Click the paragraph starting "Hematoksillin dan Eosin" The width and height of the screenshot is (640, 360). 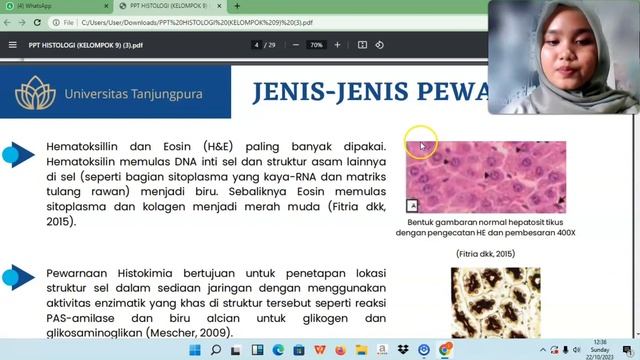pyautogui.click(x=216, y=184)
